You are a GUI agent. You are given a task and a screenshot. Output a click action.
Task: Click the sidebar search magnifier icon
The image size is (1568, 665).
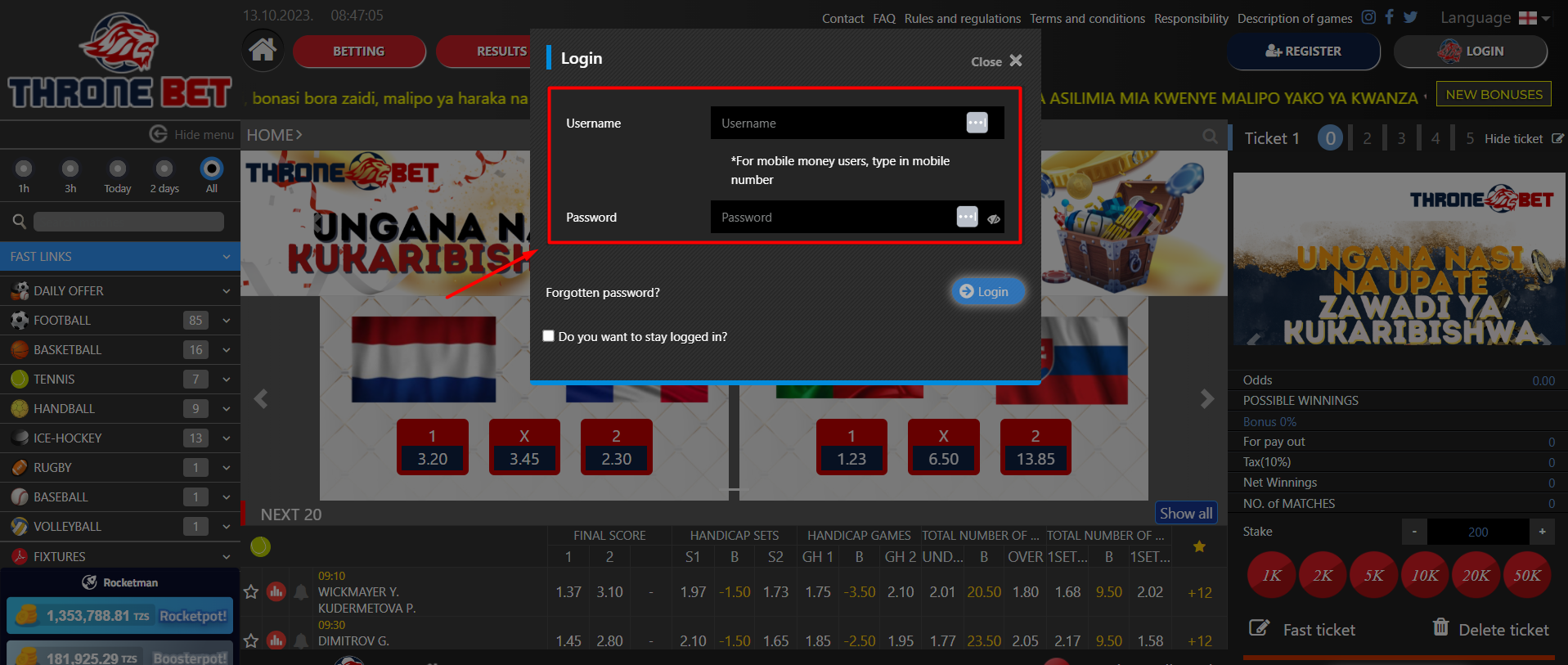pos(20,221)
